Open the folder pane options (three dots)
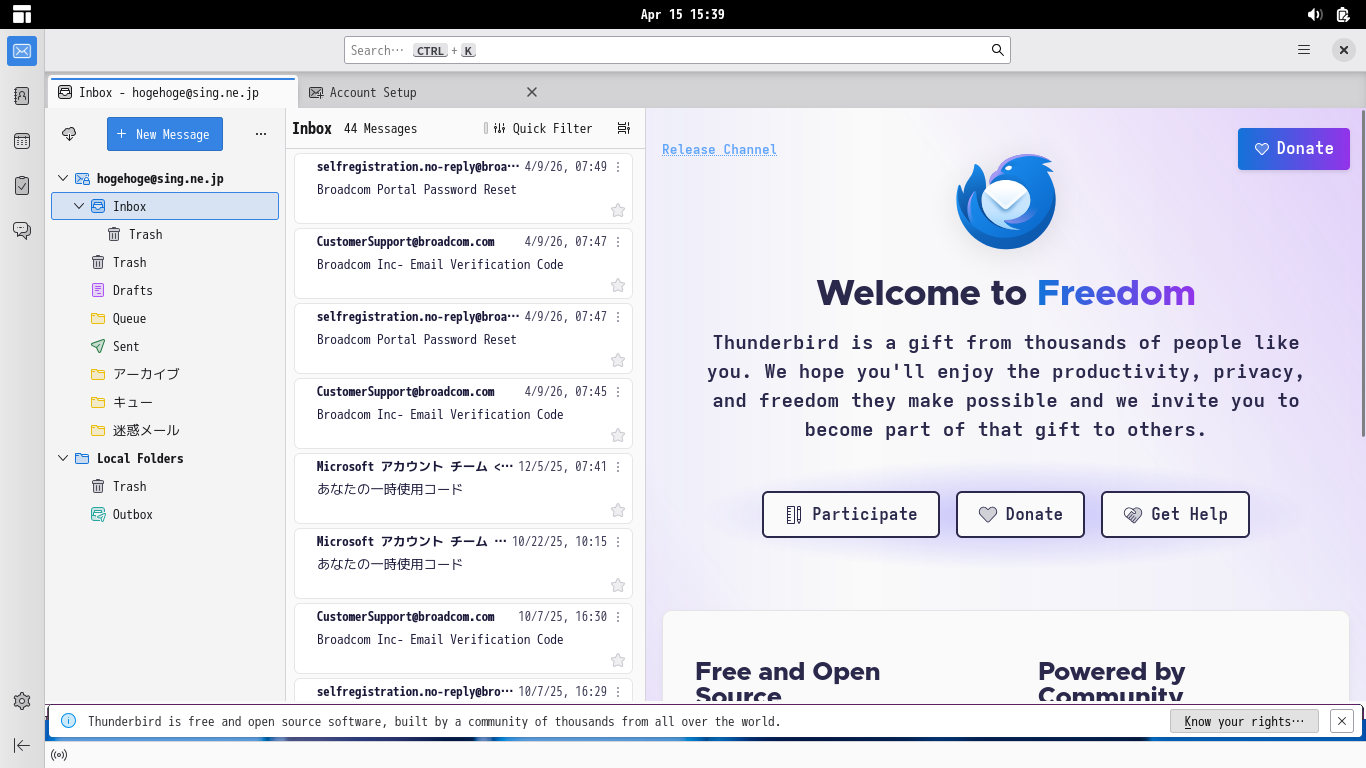This screenshot has height=768, width=1366. click(261, 134)
